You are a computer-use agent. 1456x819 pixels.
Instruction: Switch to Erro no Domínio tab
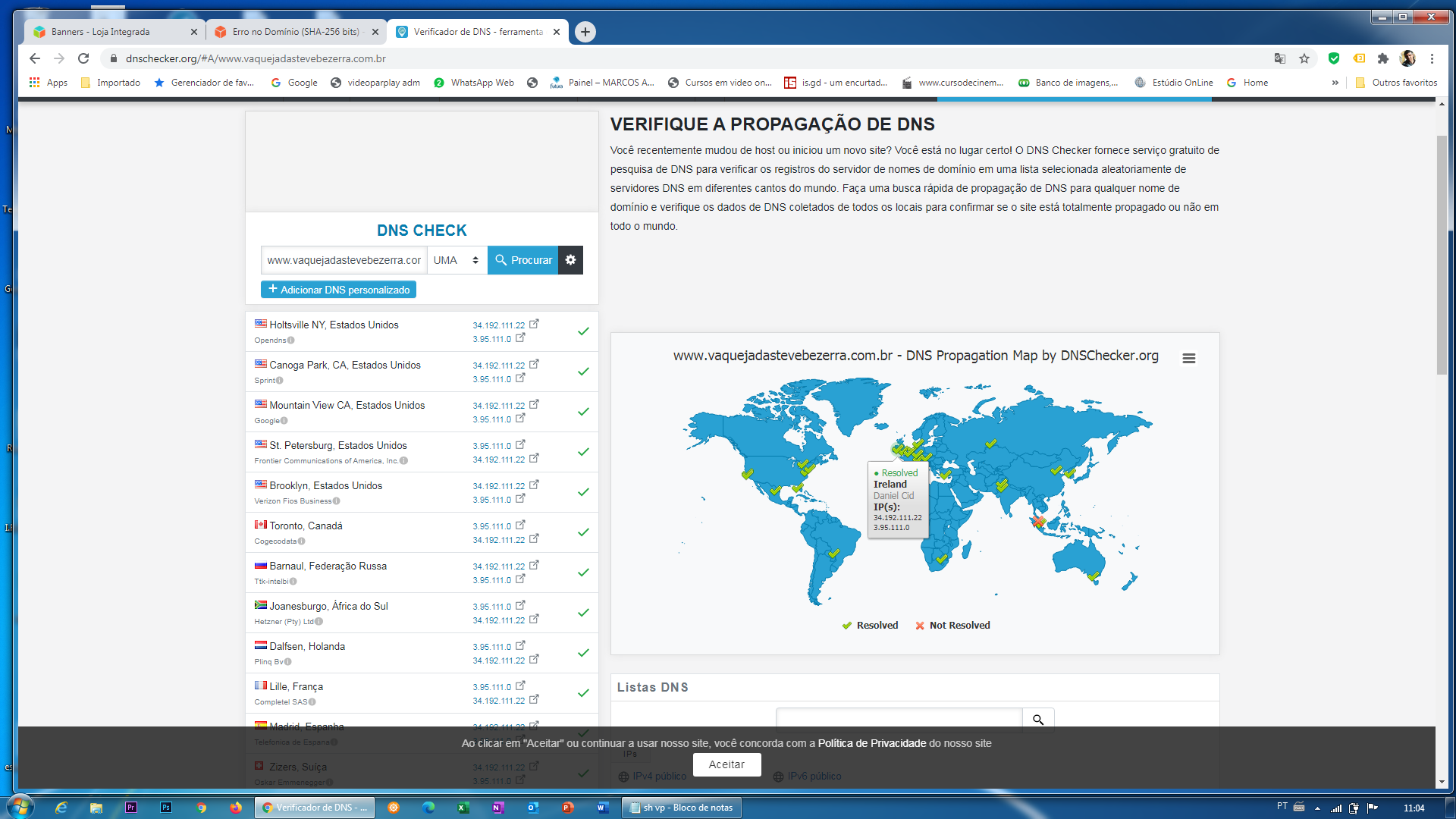296,32
